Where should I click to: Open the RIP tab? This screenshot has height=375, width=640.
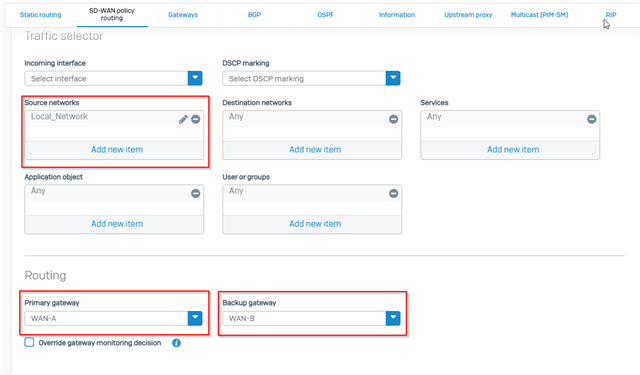click(611, 15)
